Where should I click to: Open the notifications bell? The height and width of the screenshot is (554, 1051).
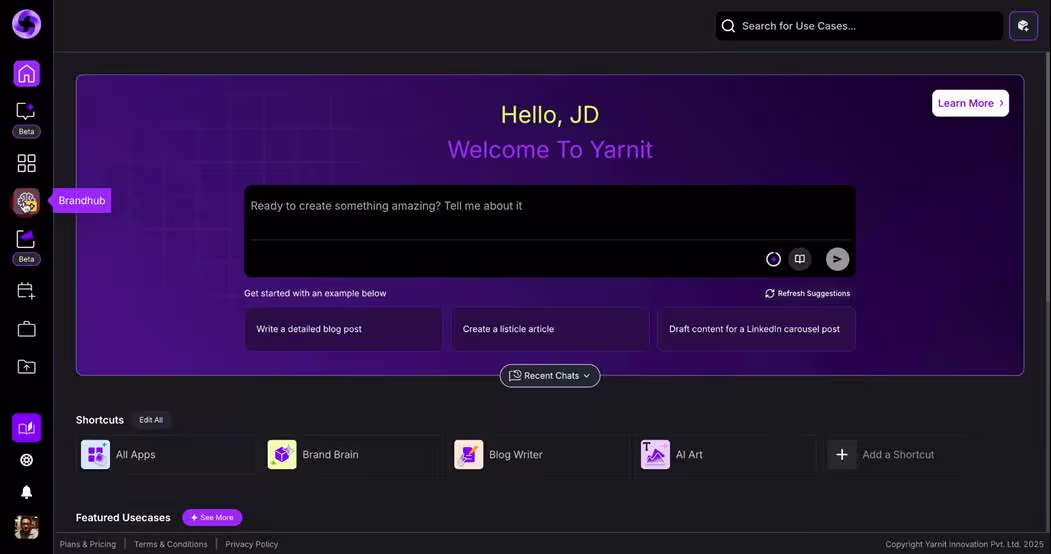click(27, 492)
